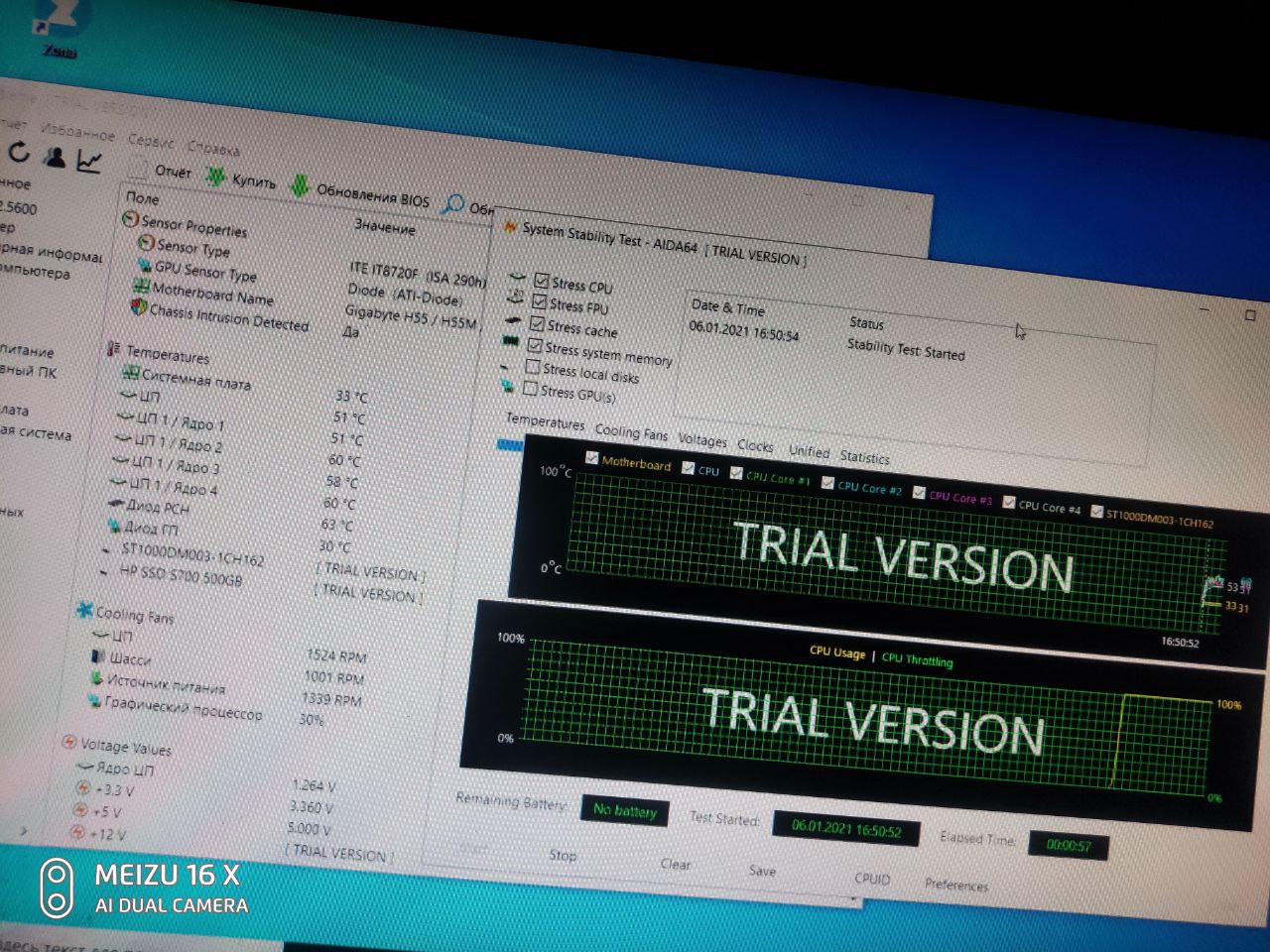Open the Справка menu

click(x=213, y=148)
